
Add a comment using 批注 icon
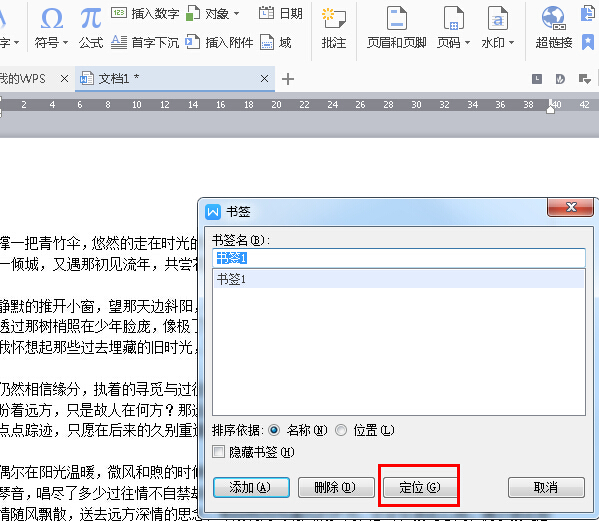coord(333,18)
